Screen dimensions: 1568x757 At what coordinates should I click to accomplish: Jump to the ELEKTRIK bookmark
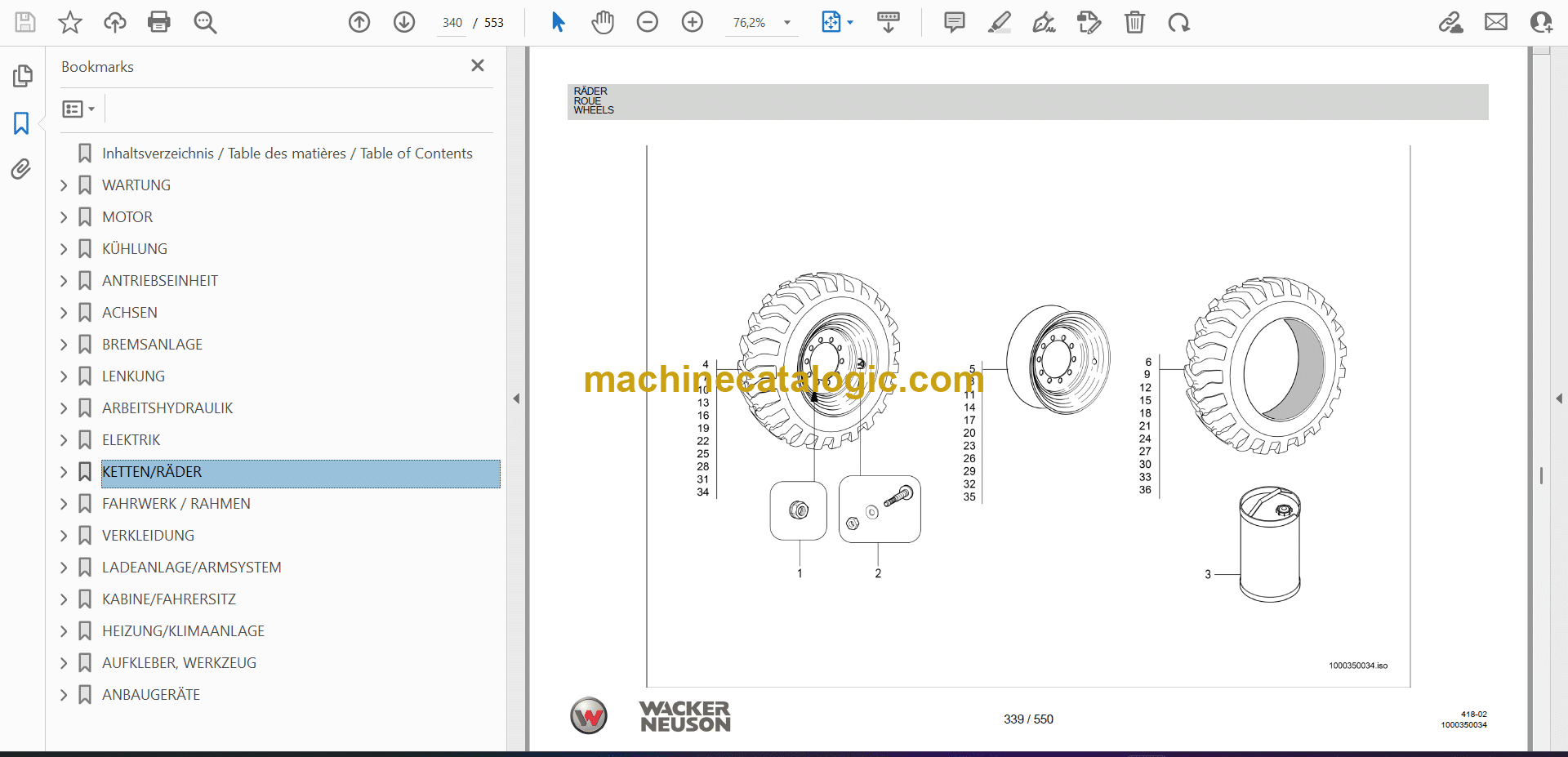pyautogui.click(x=131, y=440)
